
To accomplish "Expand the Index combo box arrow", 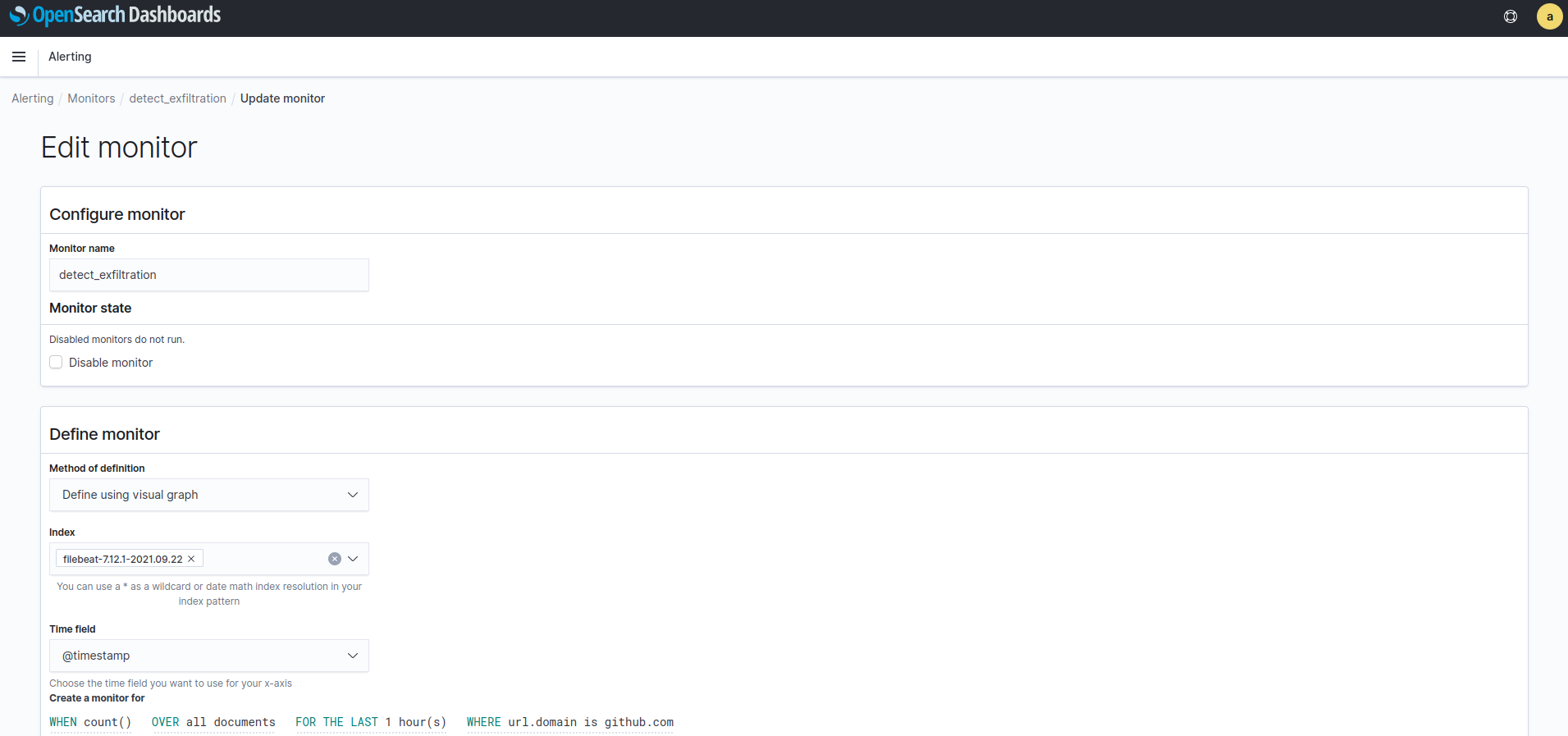I will (x=353, y=559).
